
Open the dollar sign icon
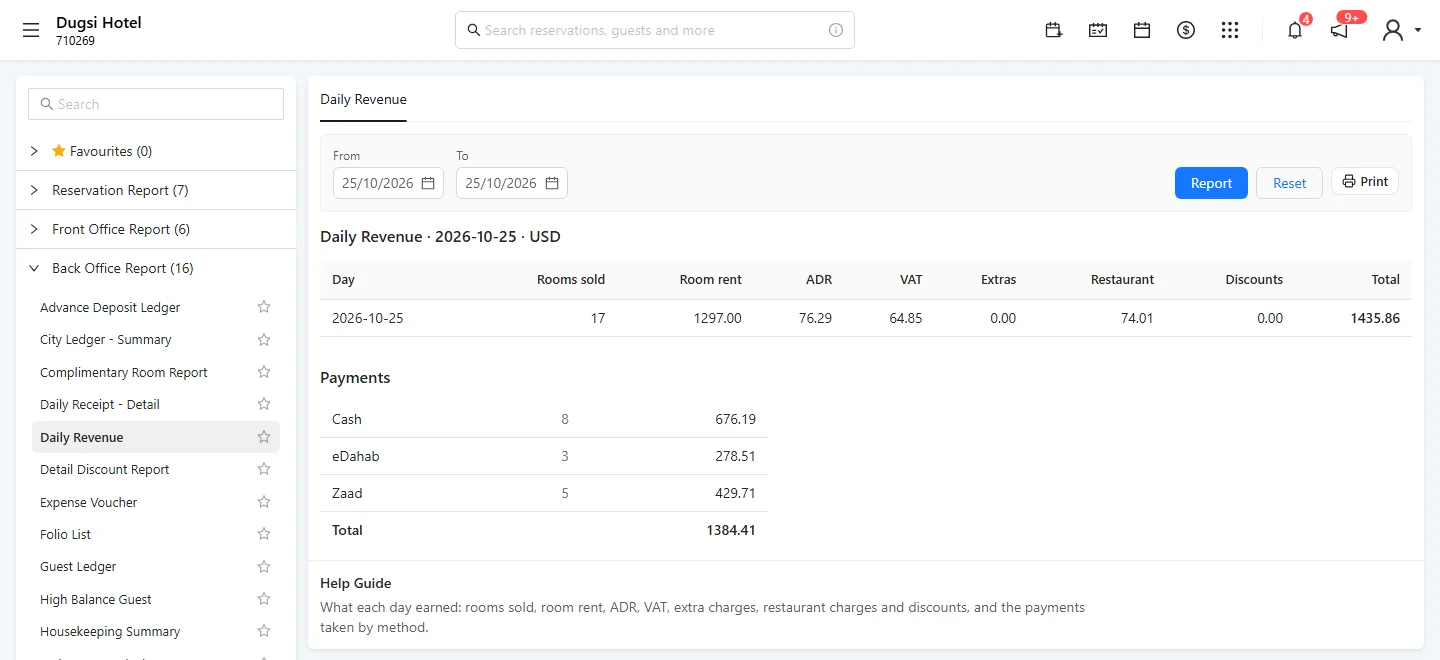point(1186,30)
